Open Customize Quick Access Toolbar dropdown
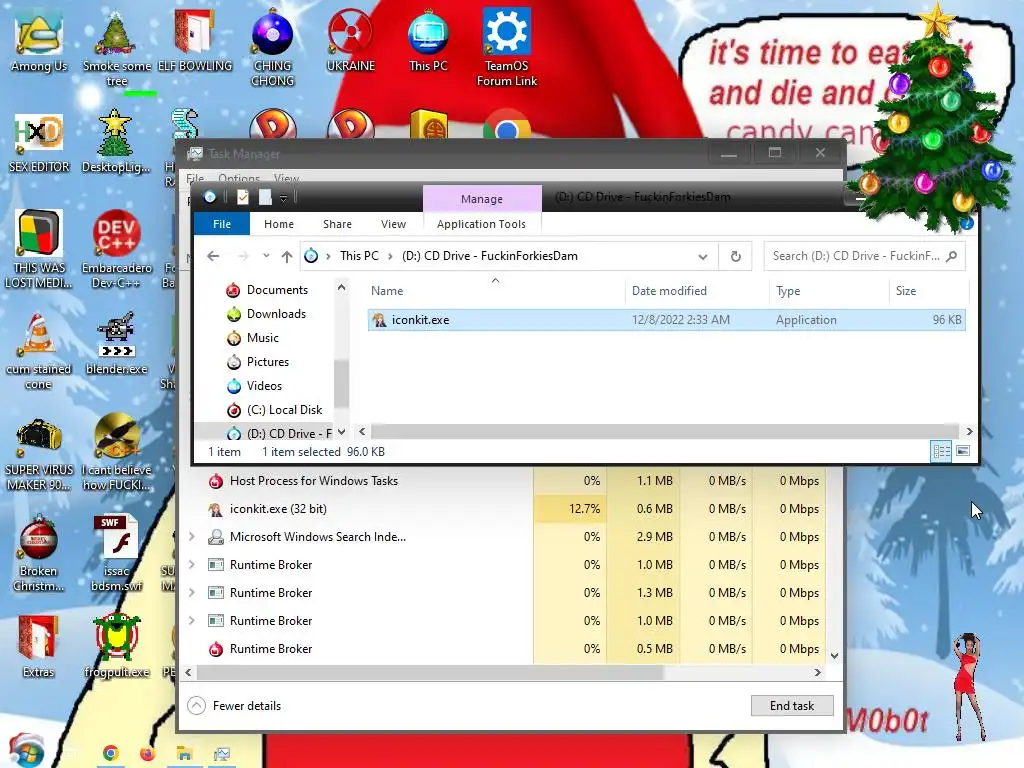This screenshot has height=768, width=1024. (x=283, y=198)
